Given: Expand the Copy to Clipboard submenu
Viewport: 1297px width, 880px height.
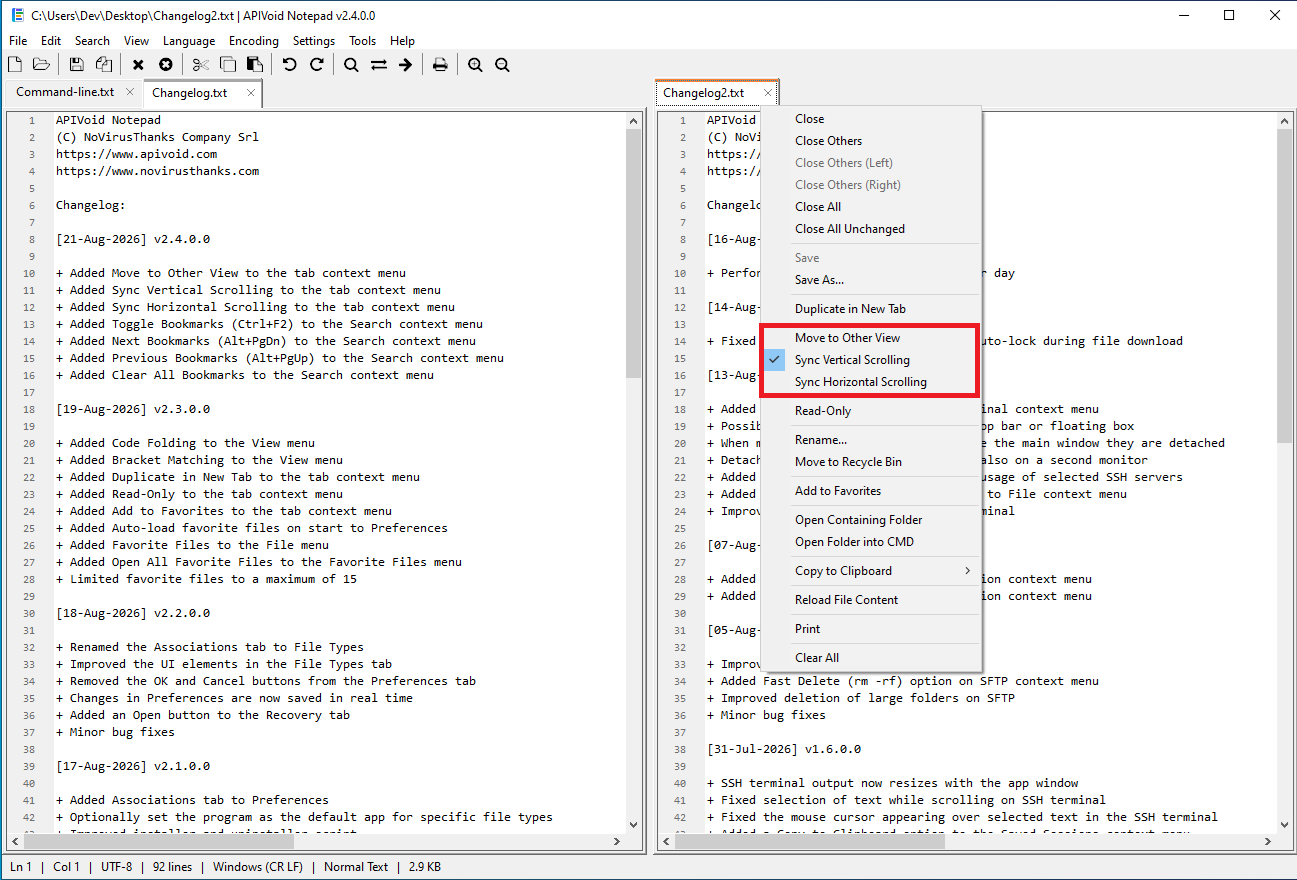Looking at the screenshot, I should click(x=871, y=571).
